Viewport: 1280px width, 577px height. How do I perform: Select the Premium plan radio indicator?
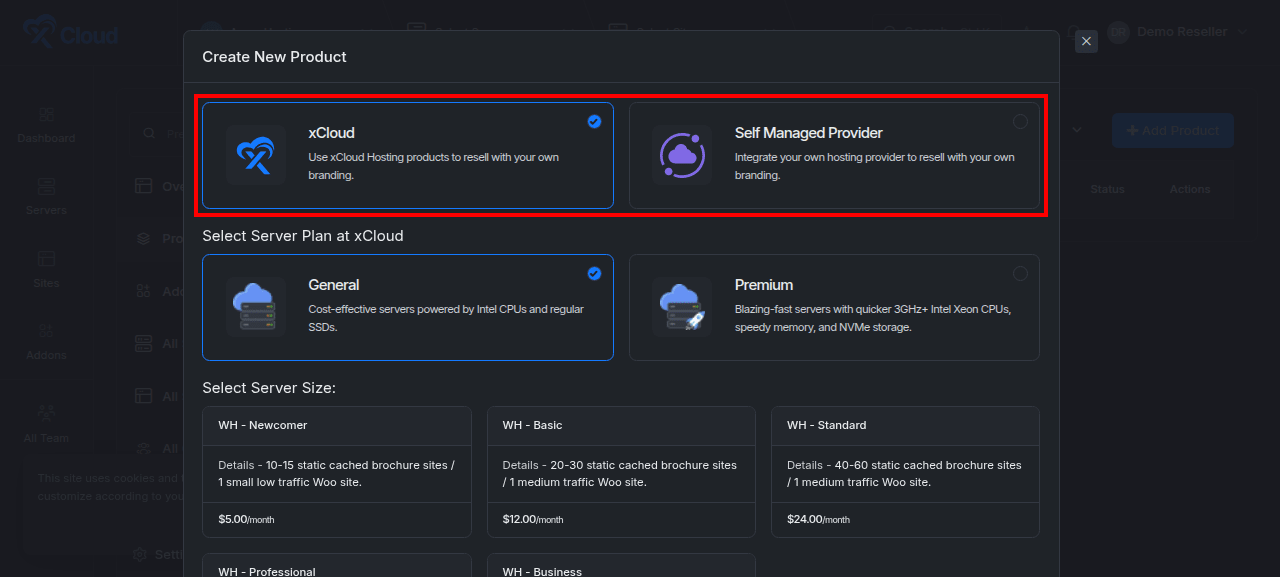tap(1020, 273)
